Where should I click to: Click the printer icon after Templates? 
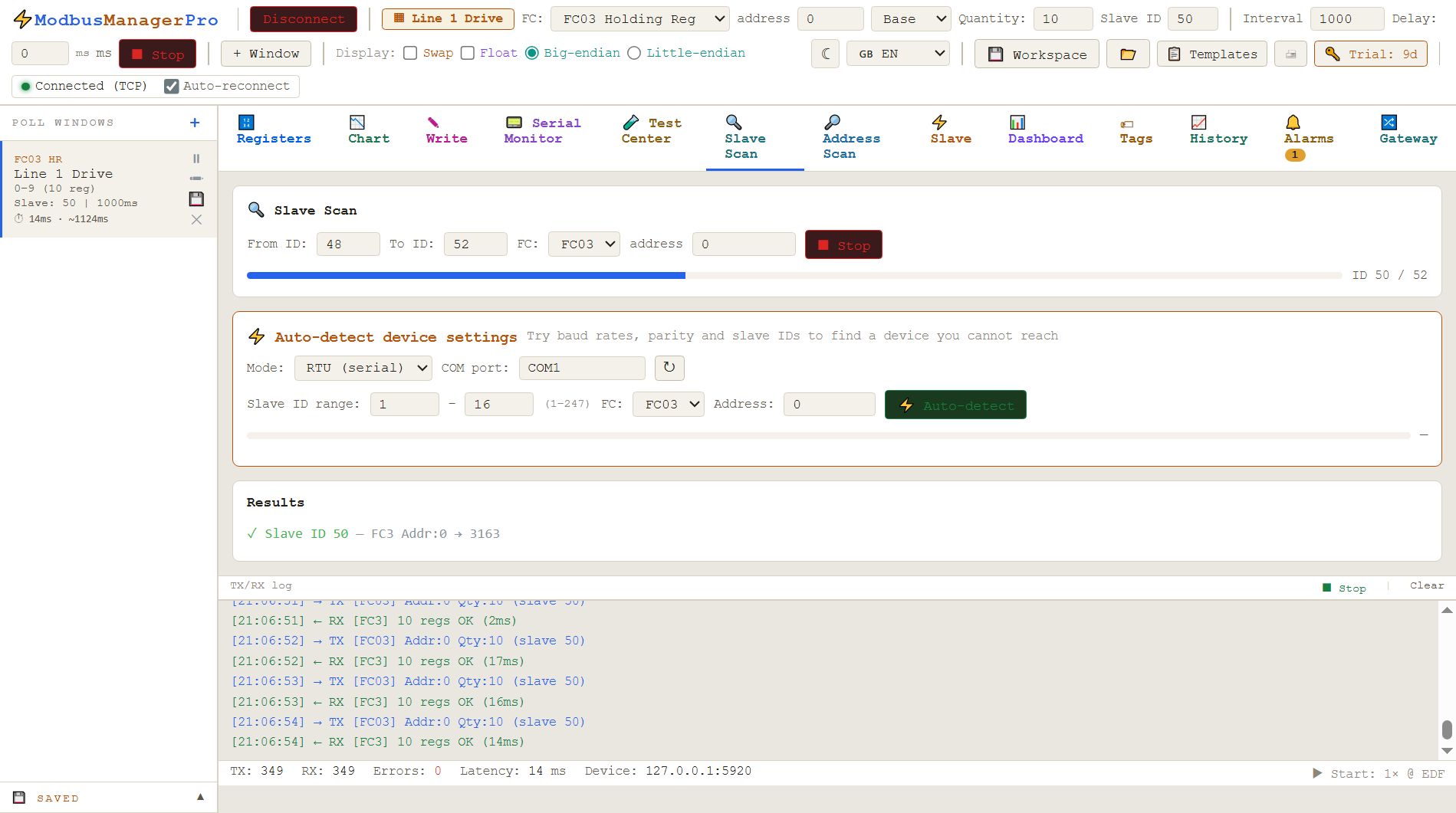[x=1290, y=54]
